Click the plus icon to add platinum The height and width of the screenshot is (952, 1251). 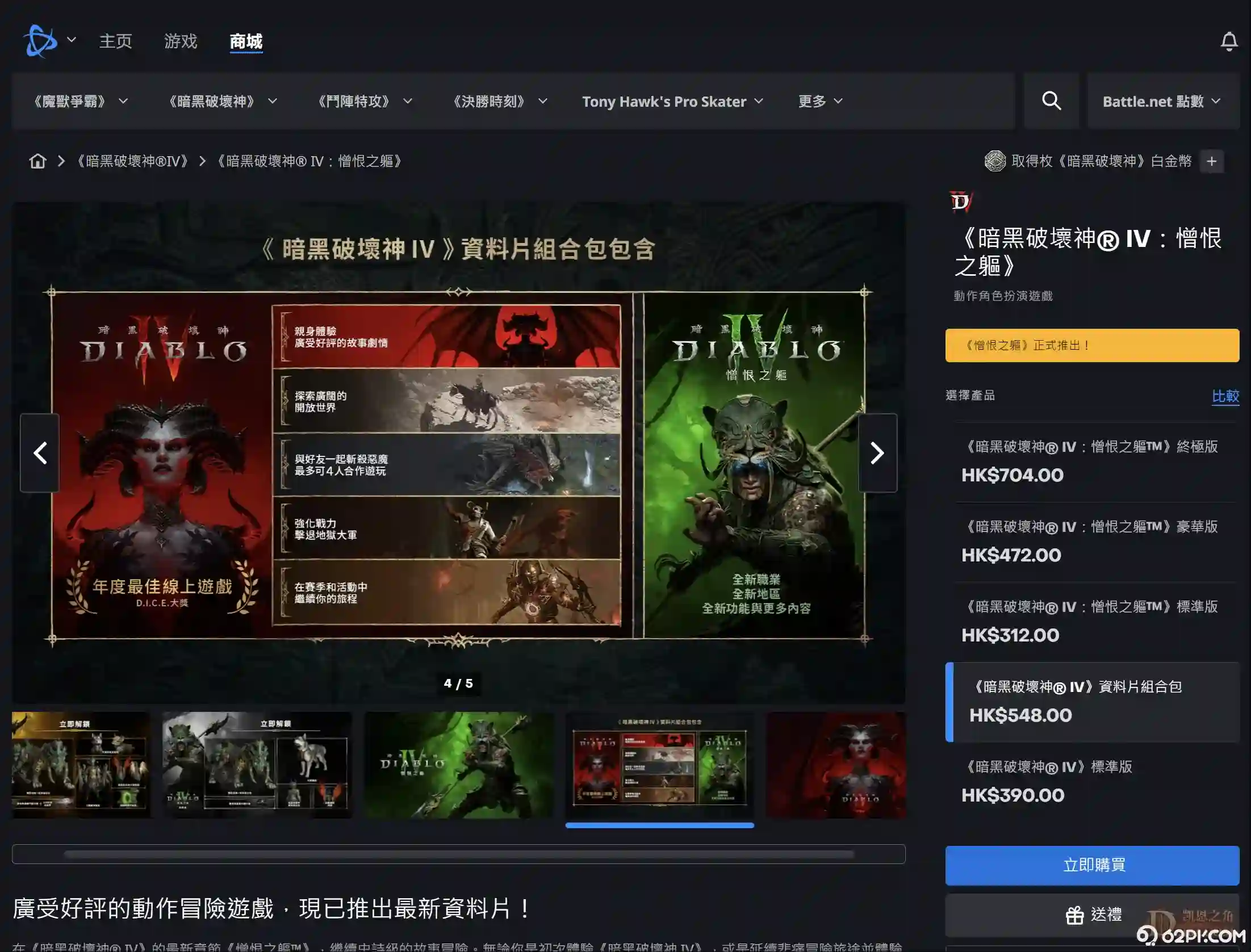1211,161
